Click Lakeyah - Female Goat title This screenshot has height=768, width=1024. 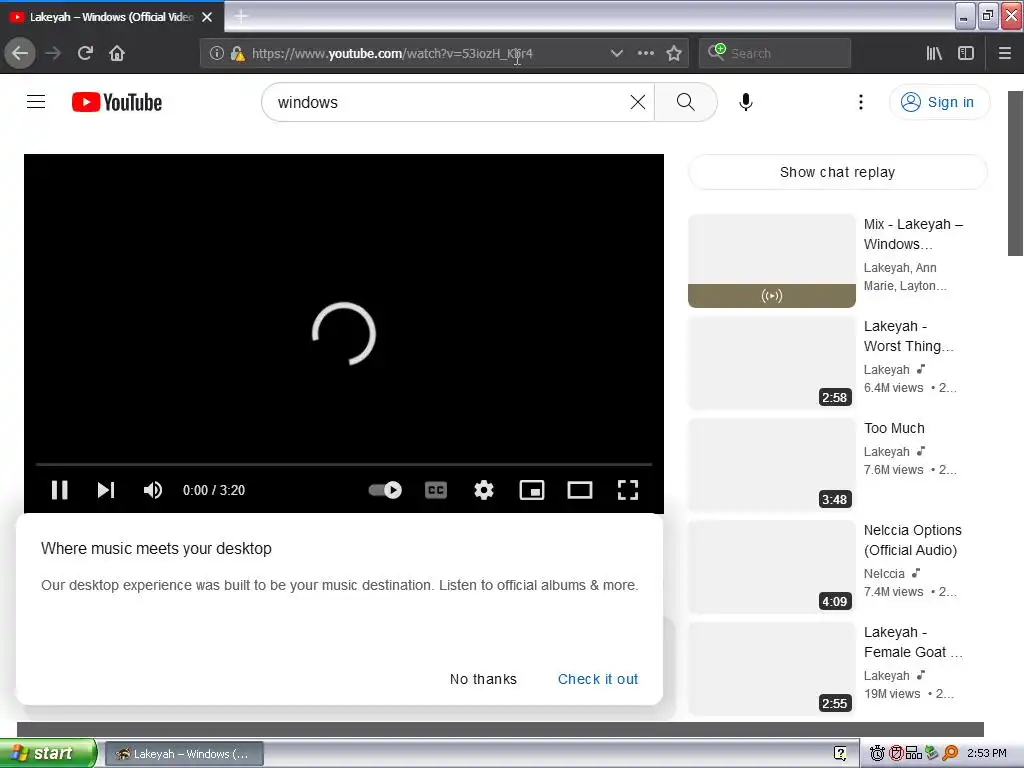pyautogui.click(x=913, y=642)
